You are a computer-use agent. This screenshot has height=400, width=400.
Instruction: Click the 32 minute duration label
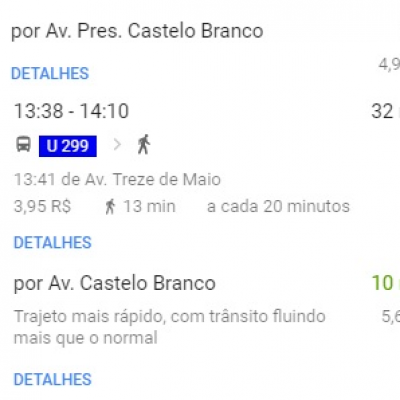(386, 111)
